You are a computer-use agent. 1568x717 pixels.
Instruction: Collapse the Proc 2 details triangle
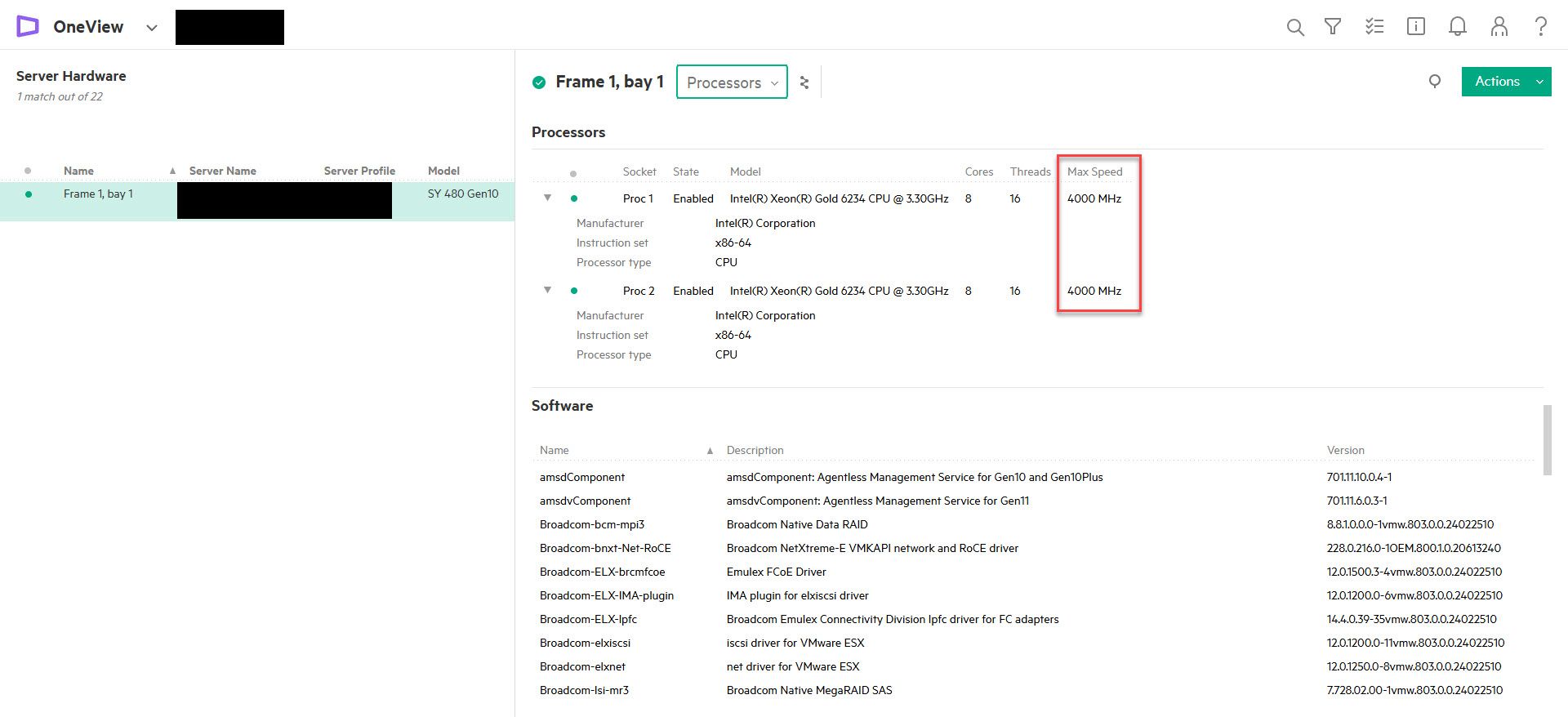coord(548,290)
